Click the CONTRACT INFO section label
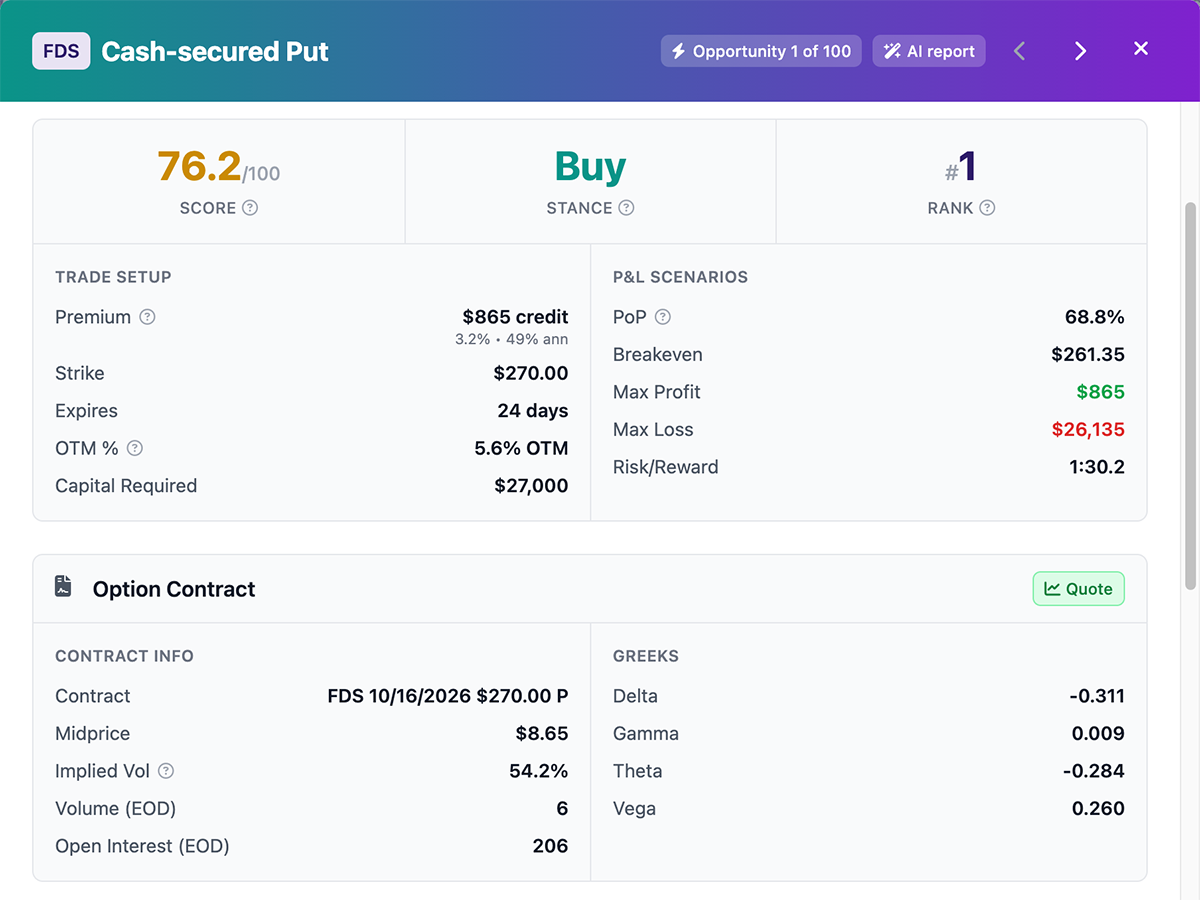Viewport: 1200px width, 900px height. click(124, 656)
